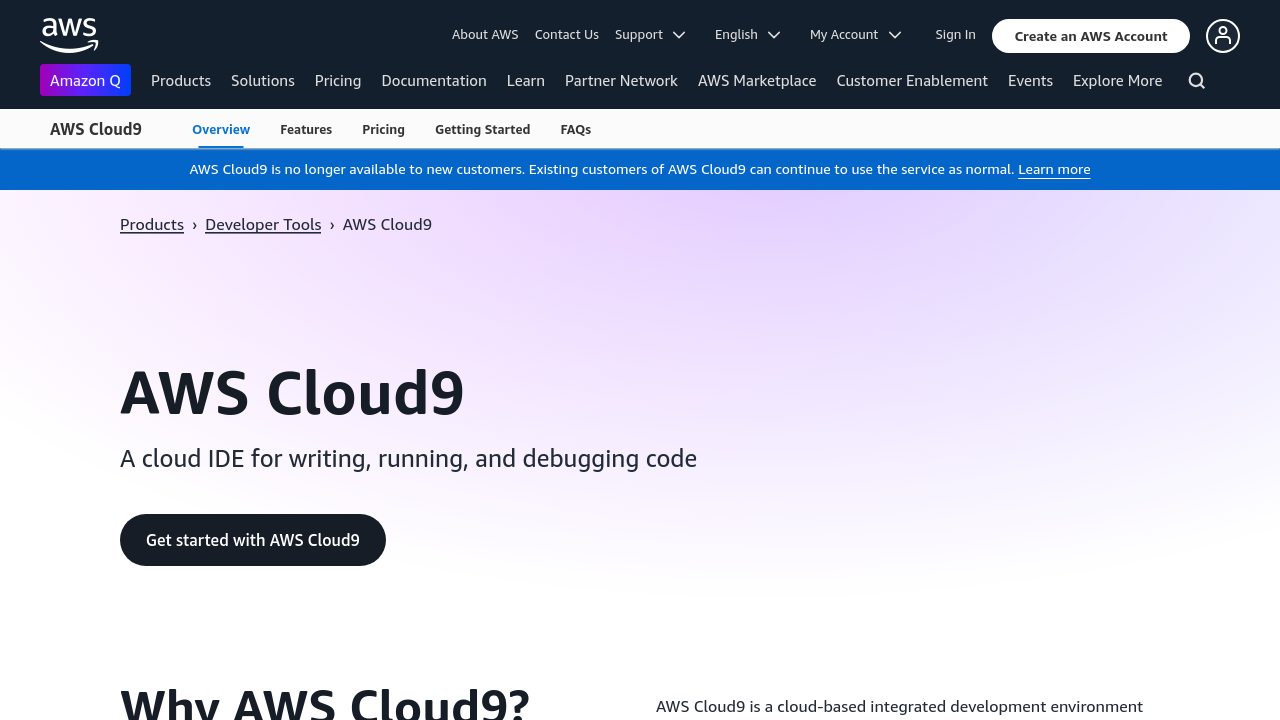
Task: Click Get started with AWS Cloud9
Action: (x=253, y=540)
